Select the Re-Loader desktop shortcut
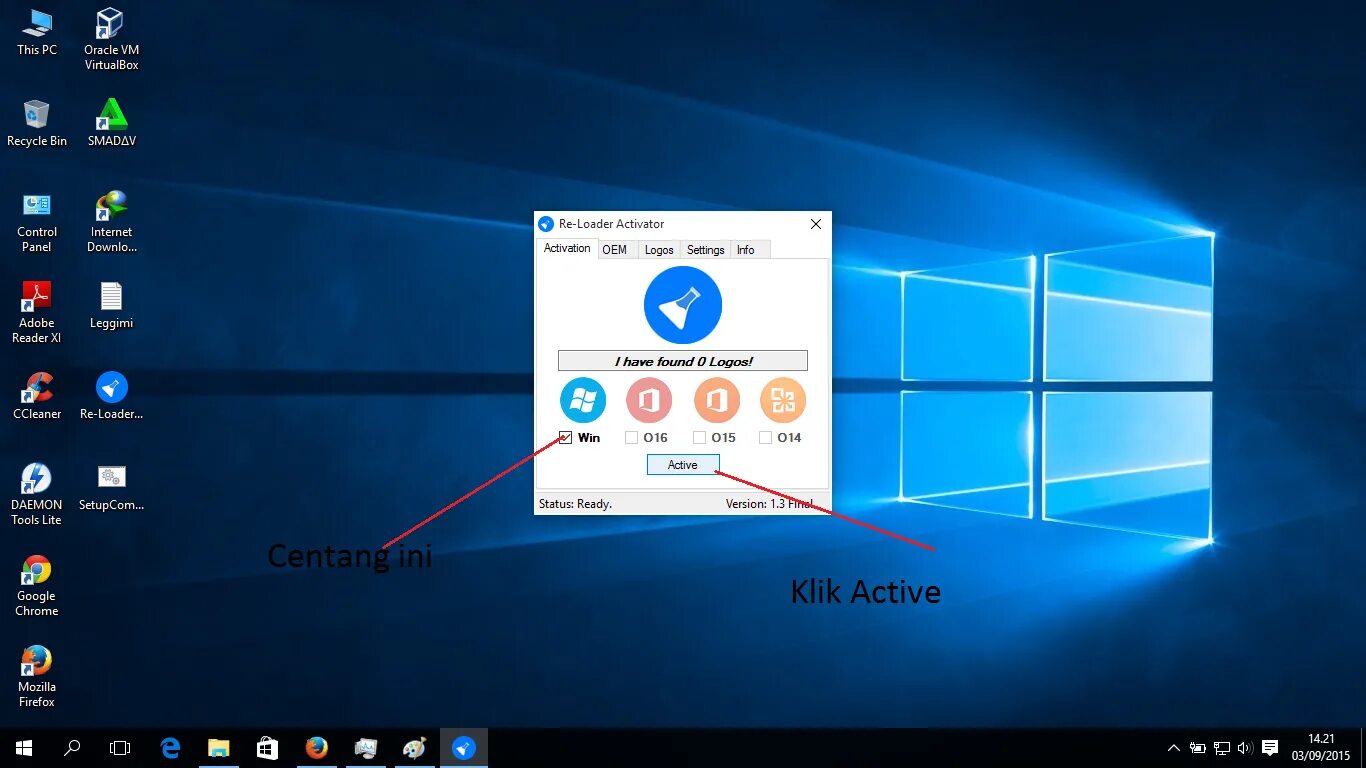The width and height of the screenshot is (1366, 768). (111, 396)
